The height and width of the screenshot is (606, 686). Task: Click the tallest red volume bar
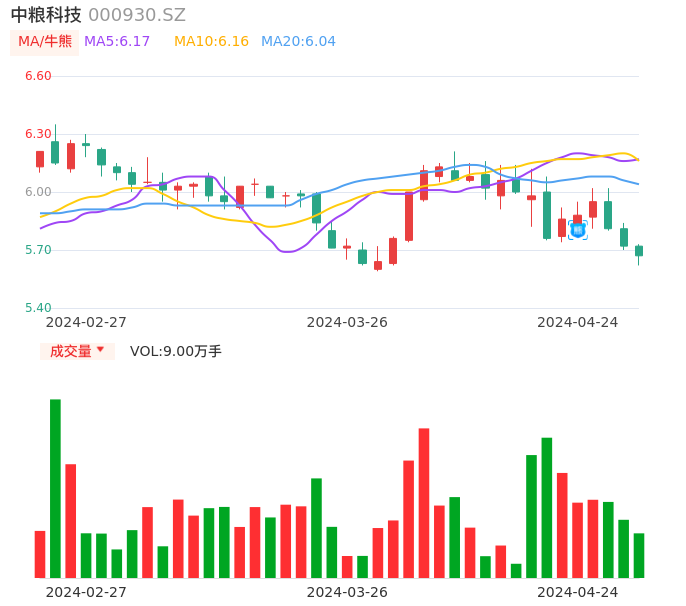424,503
